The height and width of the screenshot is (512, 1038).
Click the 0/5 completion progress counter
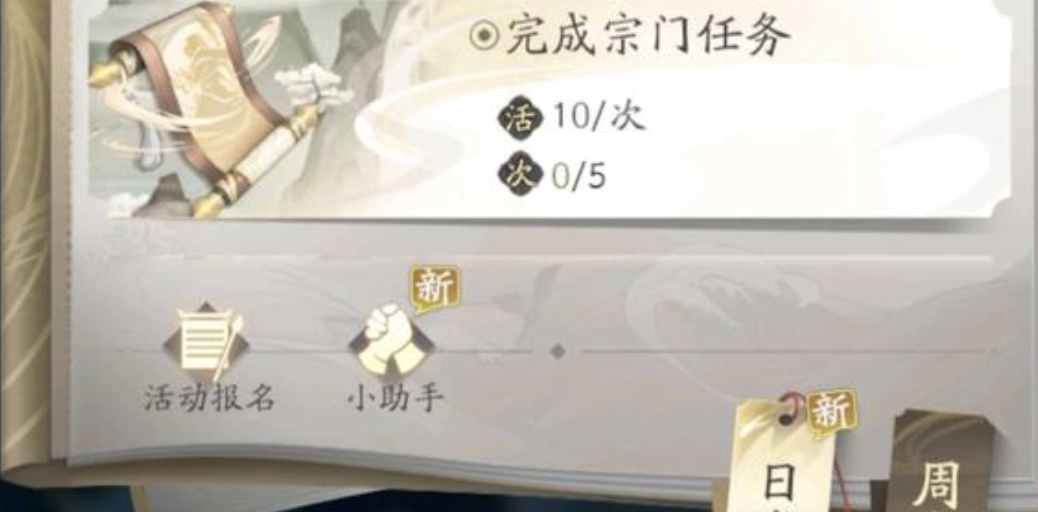(579, 176)
